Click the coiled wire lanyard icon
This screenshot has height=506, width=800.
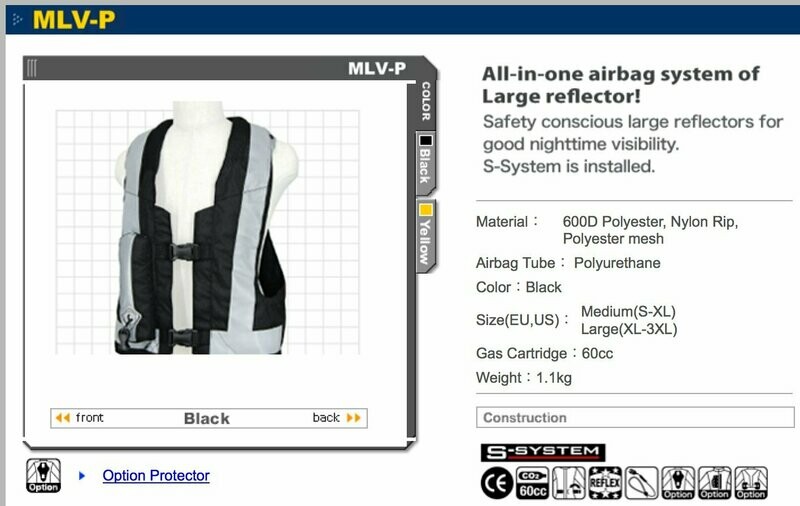click(x=641, y=483)
